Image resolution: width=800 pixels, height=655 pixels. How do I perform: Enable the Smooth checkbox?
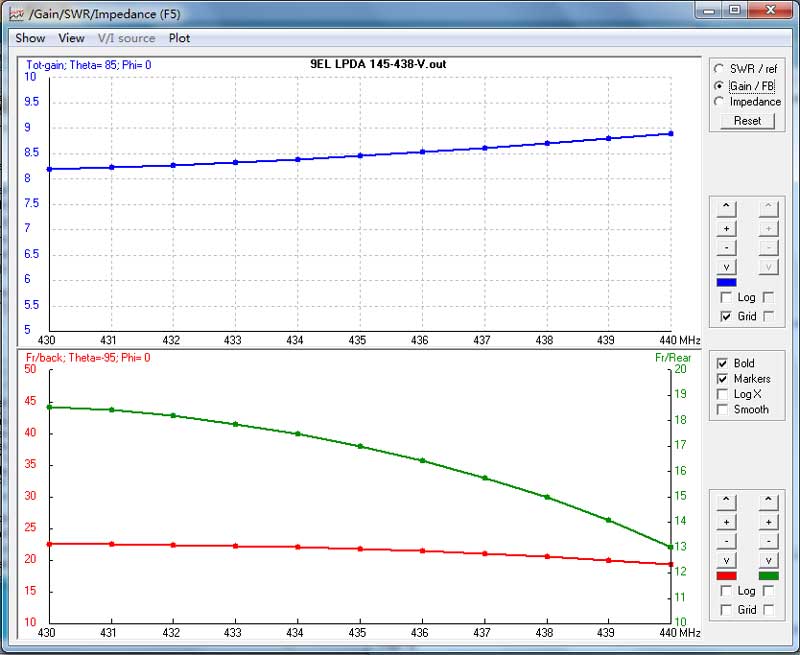(722, 409)
